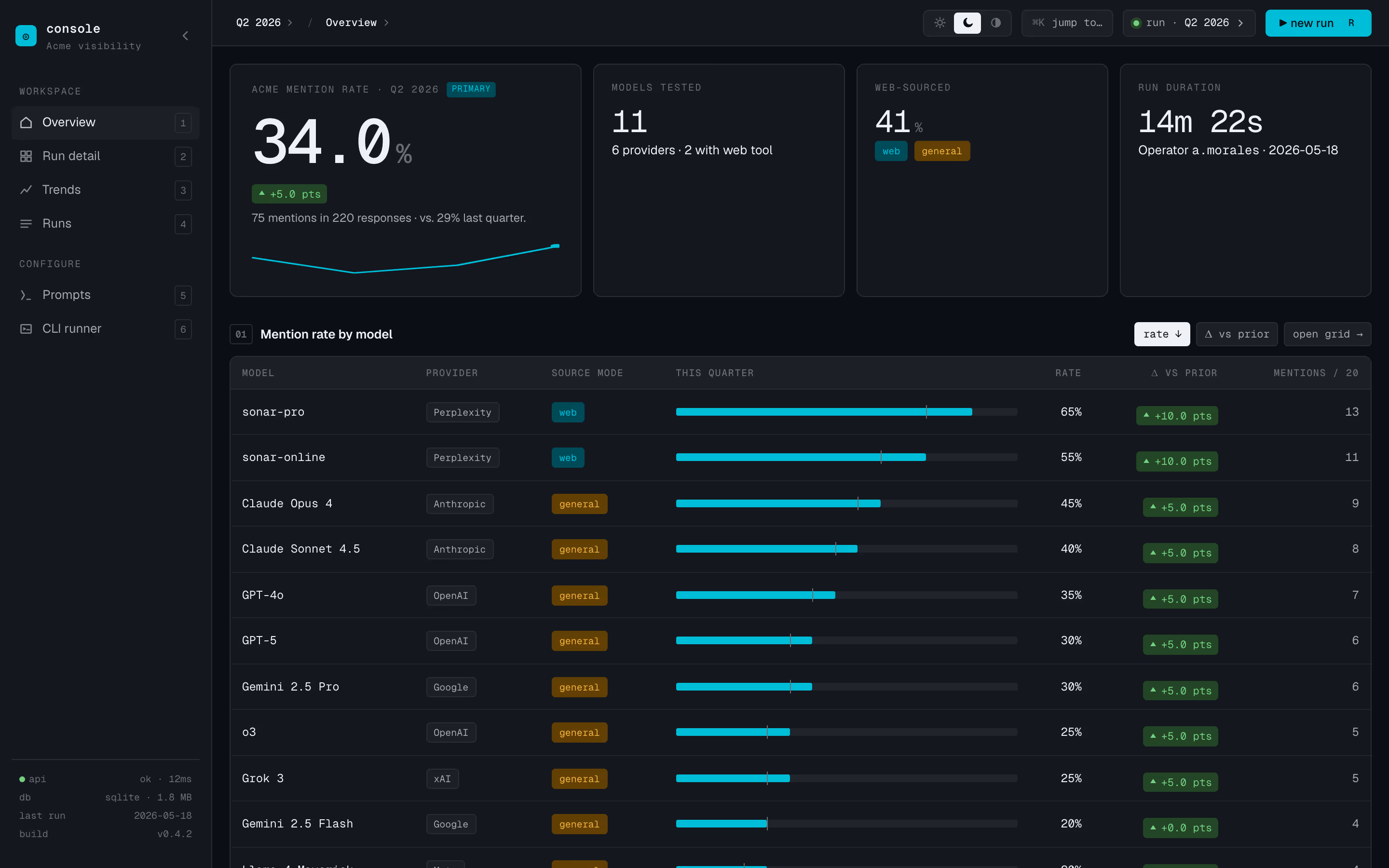Select dark theme moon toggle
Screen dimensions: 1389x868
[967, 23]
